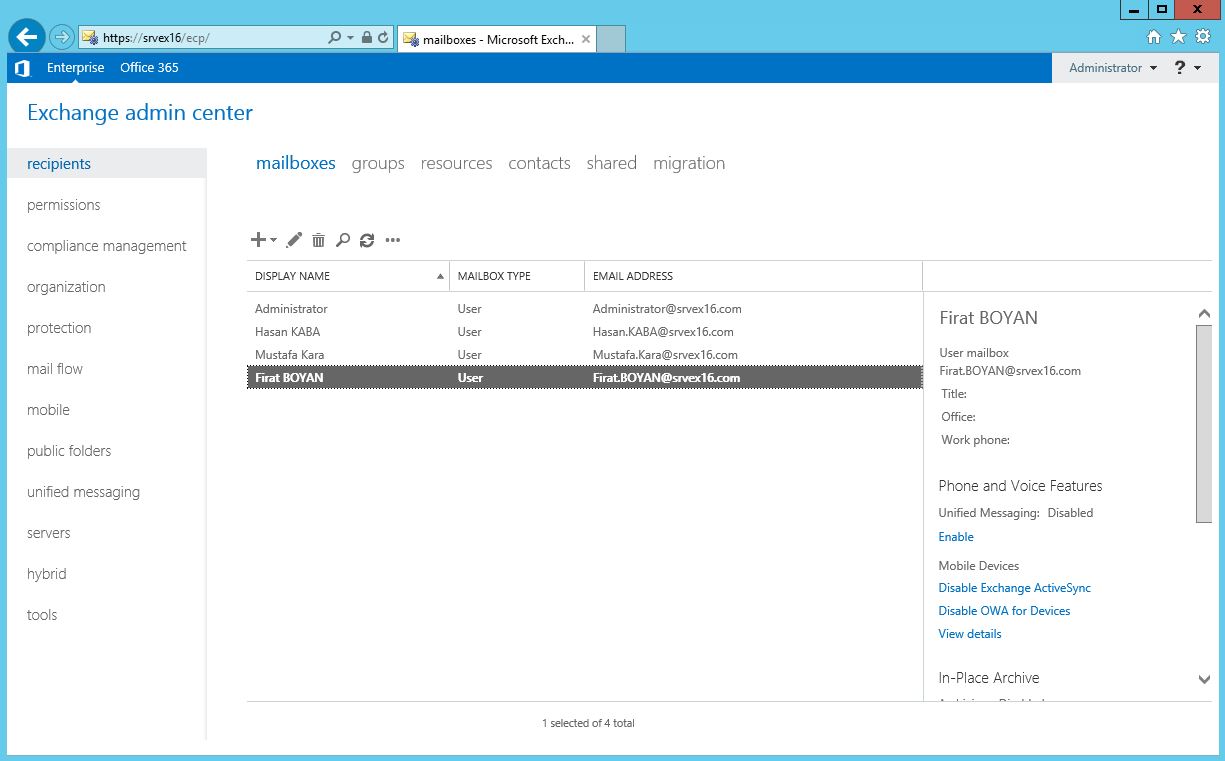This screenshot has height=761, width=1225.
Task: Open the More options ellipsis icon
Action: (393, 240)
